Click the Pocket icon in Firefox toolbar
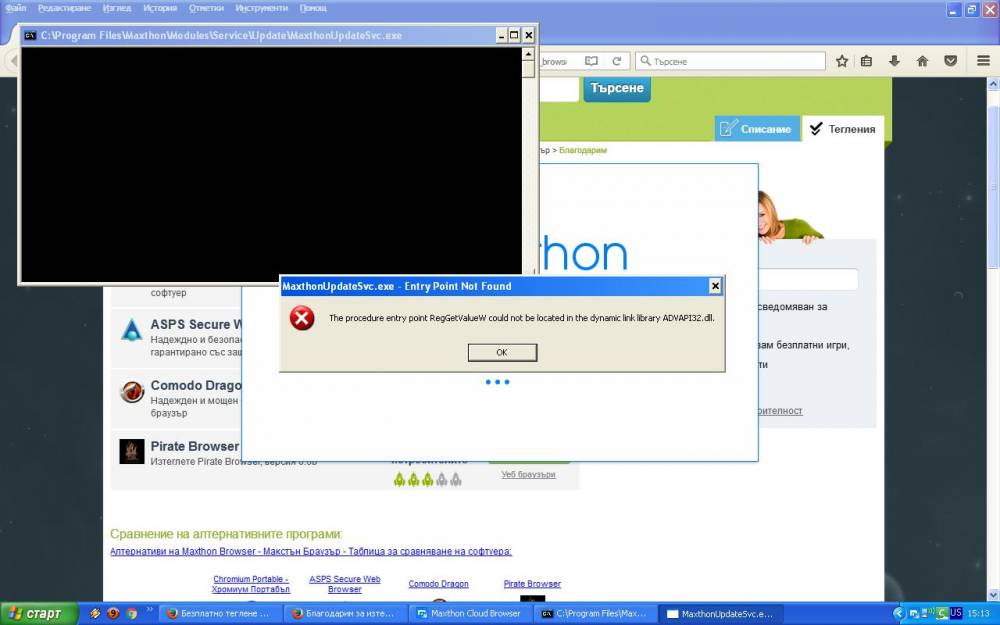The height and width of the screenshot is (625, 1000). (950, 61)
